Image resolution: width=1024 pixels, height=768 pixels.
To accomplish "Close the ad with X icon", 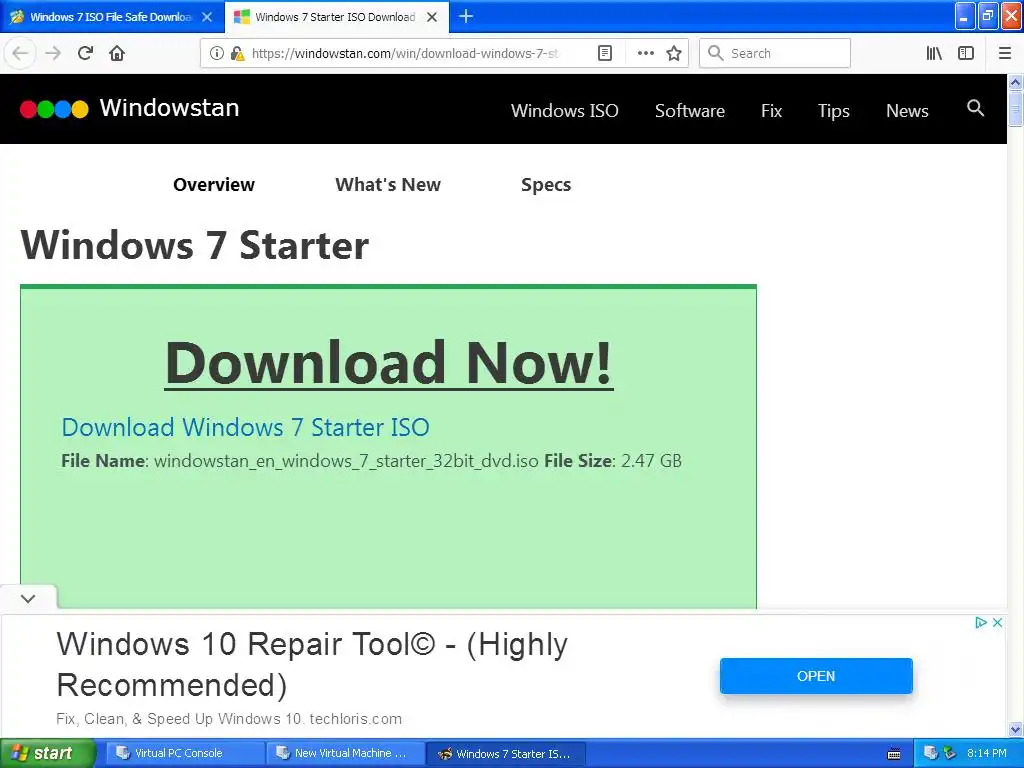I will [x=997, y=622].
